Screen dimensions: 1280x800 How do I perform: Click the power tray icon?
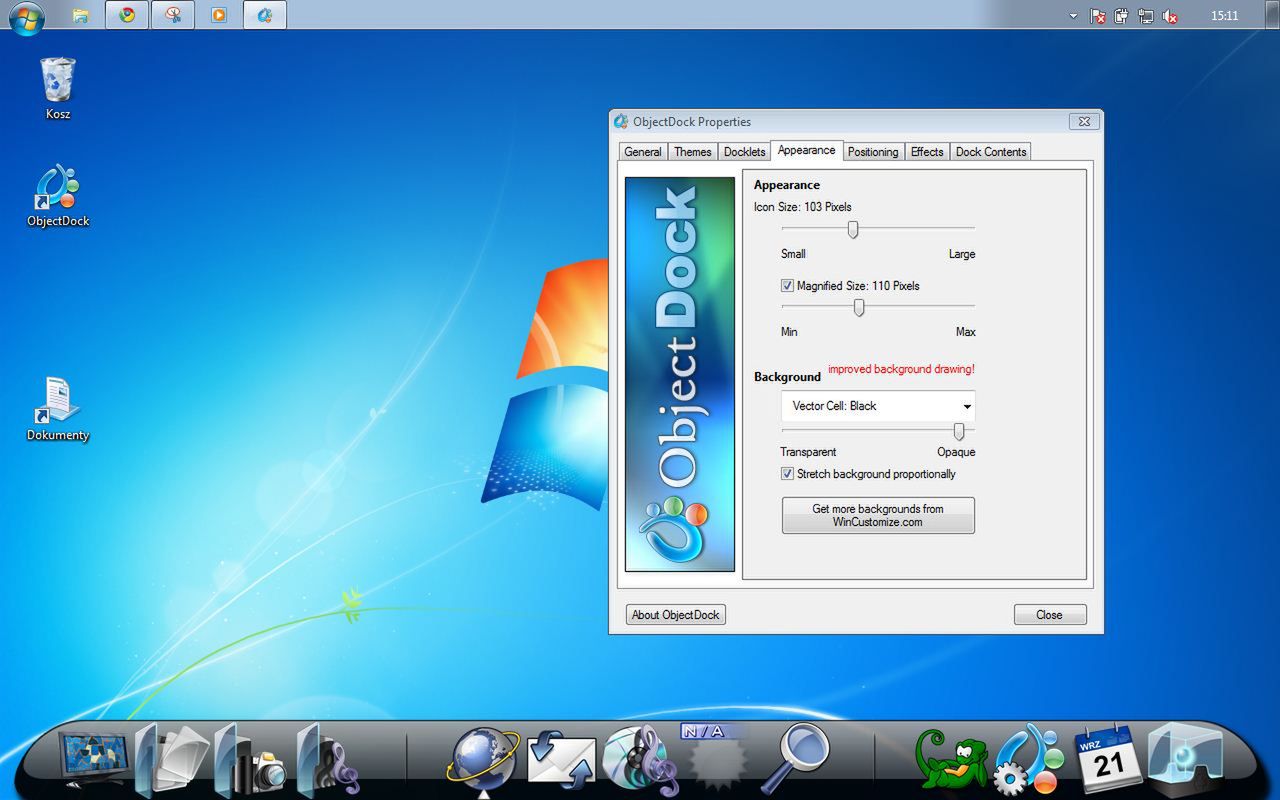[x=1122, y=16]
